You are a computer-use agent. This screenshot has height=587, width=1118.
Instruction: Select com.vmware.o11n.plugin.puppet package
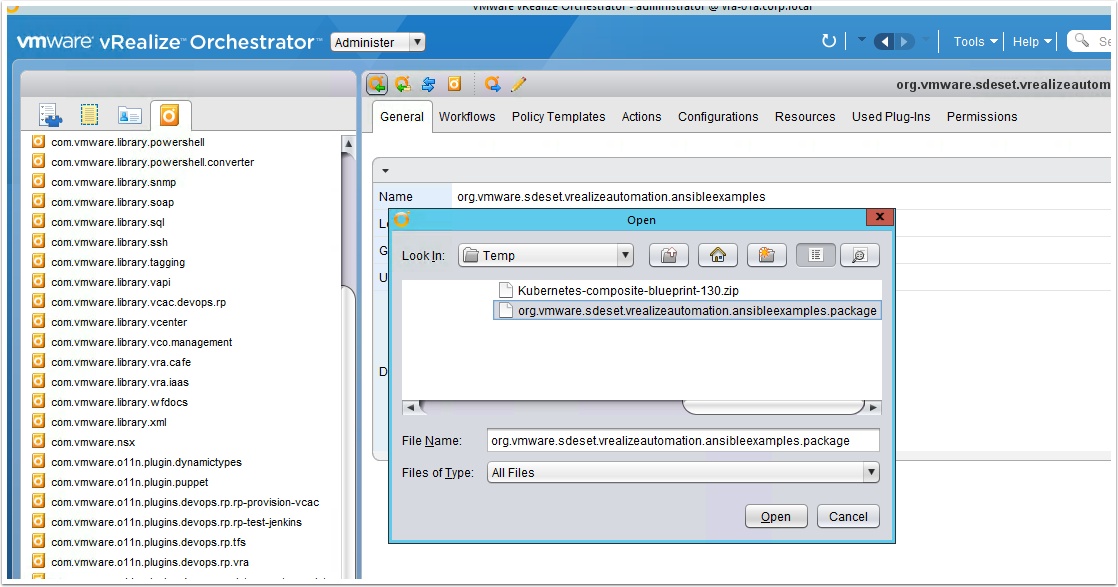130,481
